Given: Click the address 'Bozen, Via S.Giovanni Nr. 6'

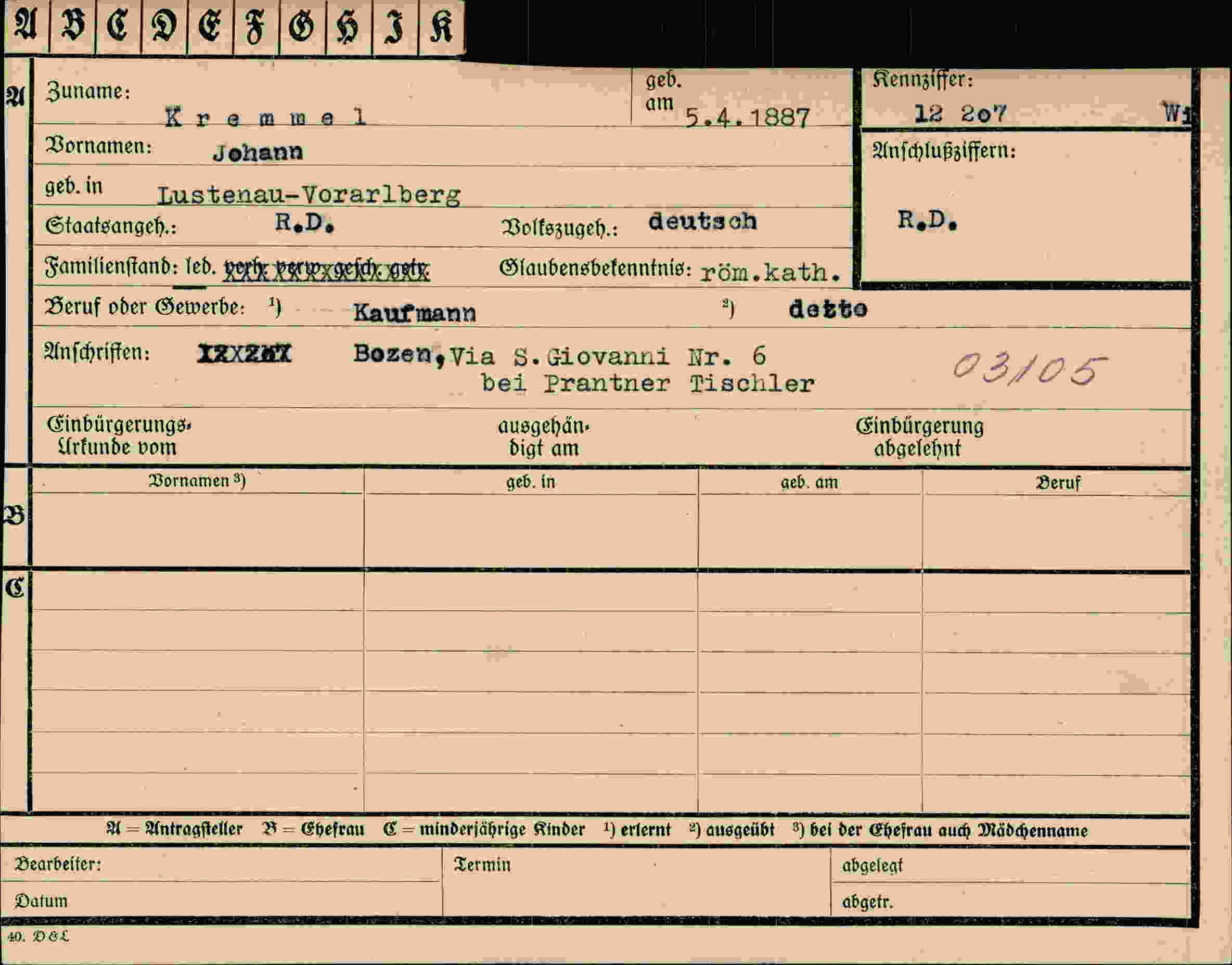Looking at the screenshot, I should pos(559,355).
